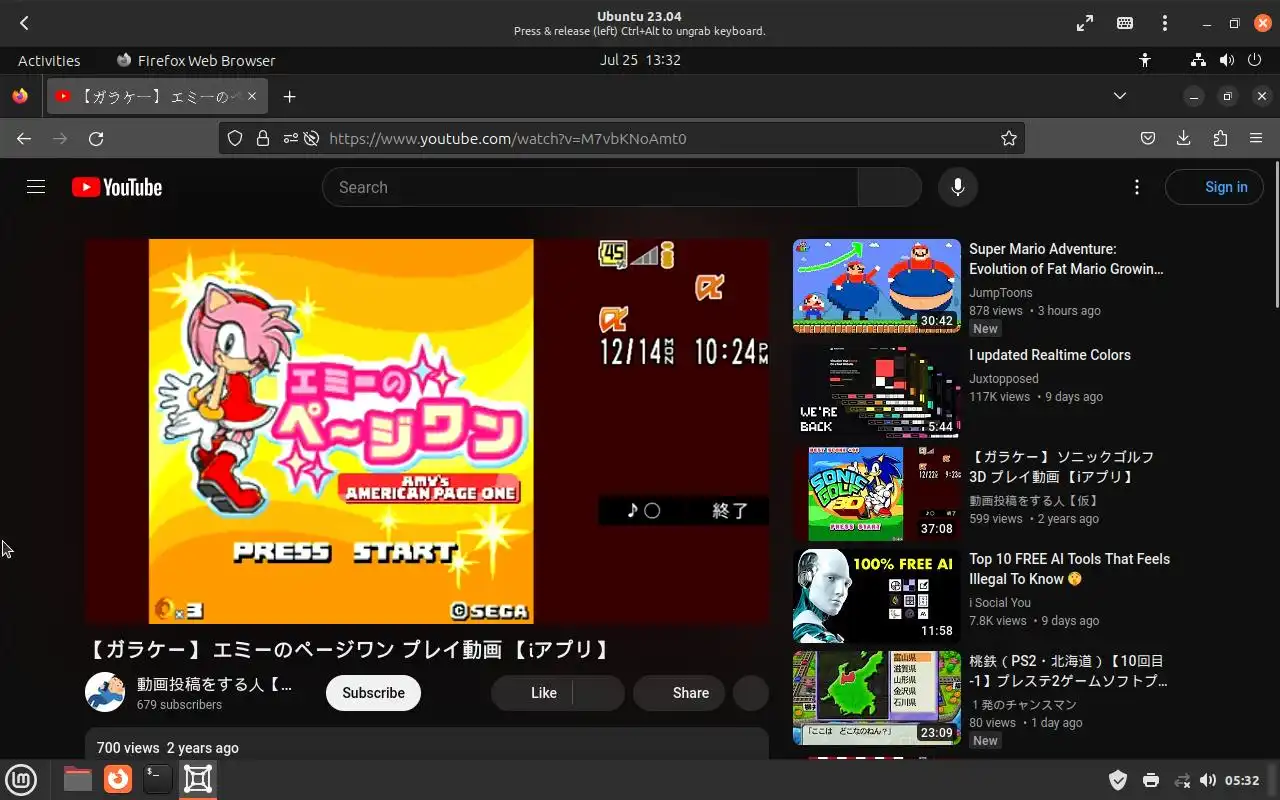Open the host taskbar volume icon
The width and height of the screenshot is (1280, 800).
1208,780
